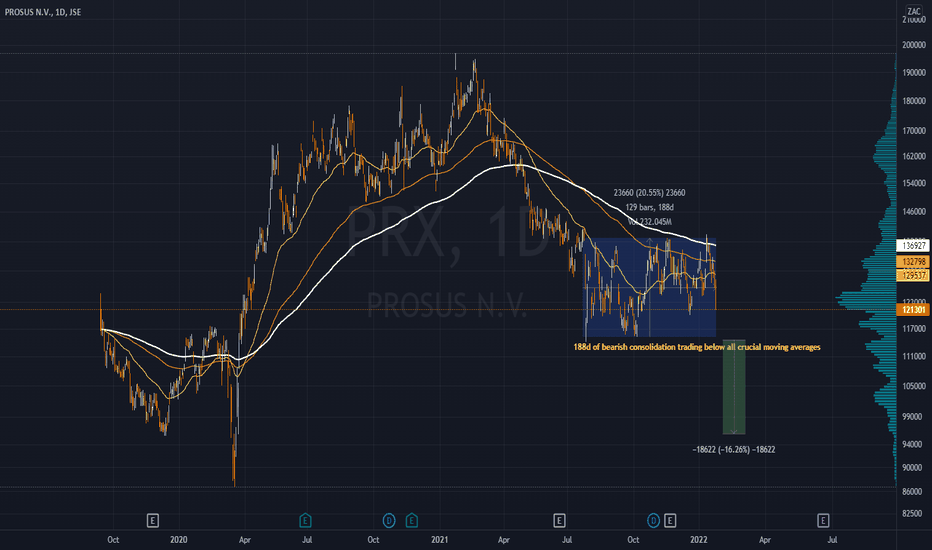Click the Oct label just before 2022
The width and height of the screenshot is (932, 550).
[634, 540]
